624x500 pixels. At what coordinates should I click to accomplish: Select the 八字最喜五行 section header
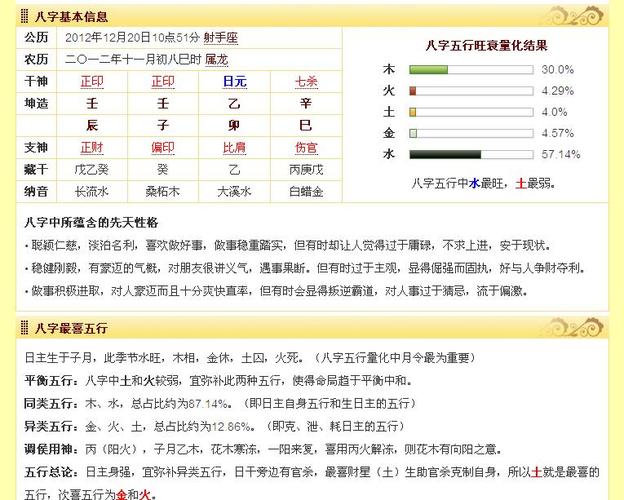312,328
